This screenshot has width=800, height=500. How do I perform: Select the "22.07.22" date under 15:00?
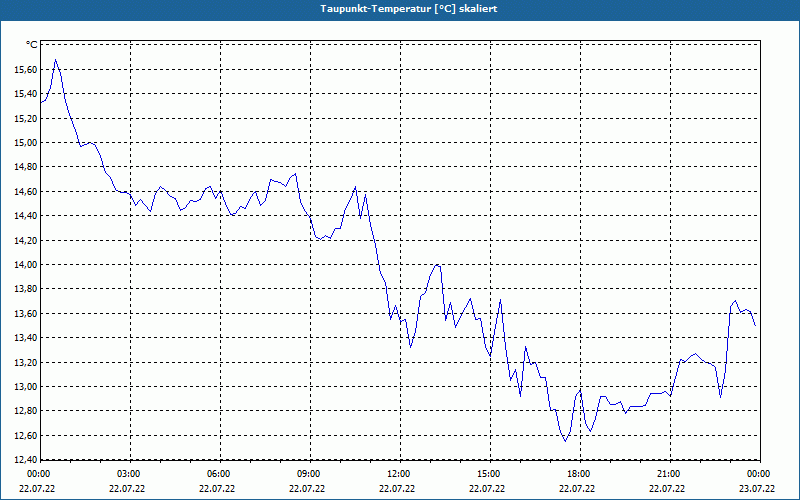487,489
